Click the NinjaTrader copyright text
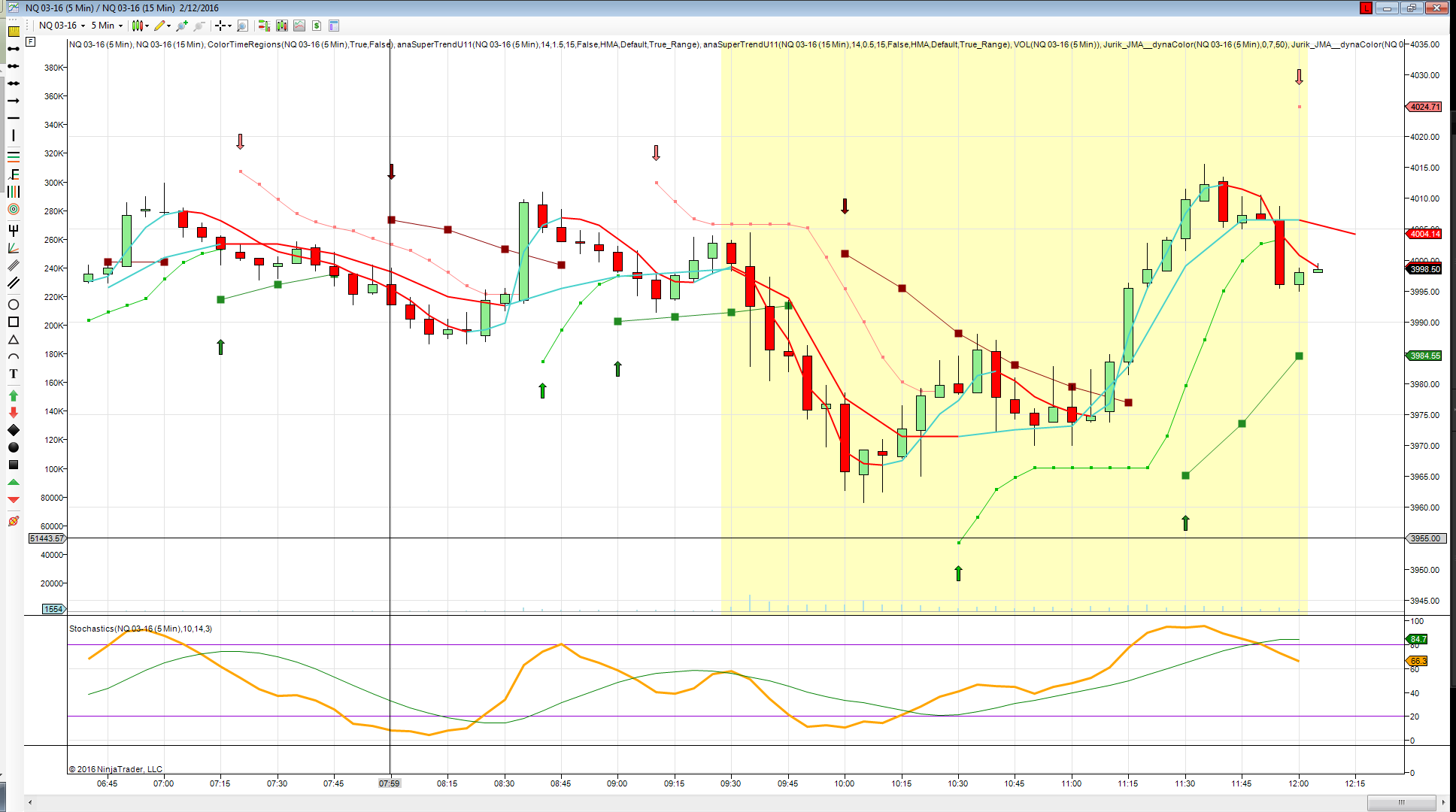Viewport: 1456px width, 812px height. (x=116, y=769)
